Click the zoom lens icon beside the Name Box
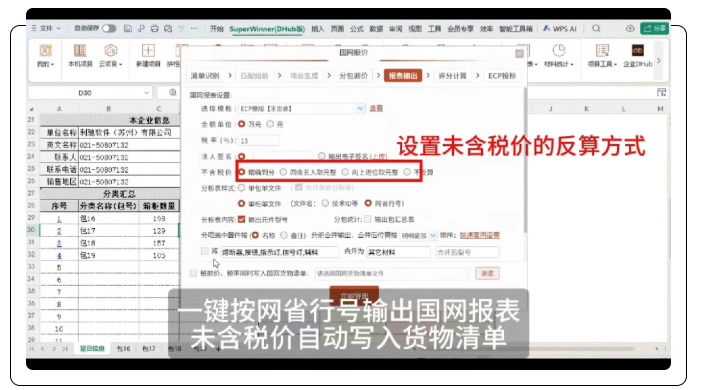Viewport: 709px width, 390px height. coord(173,93)
